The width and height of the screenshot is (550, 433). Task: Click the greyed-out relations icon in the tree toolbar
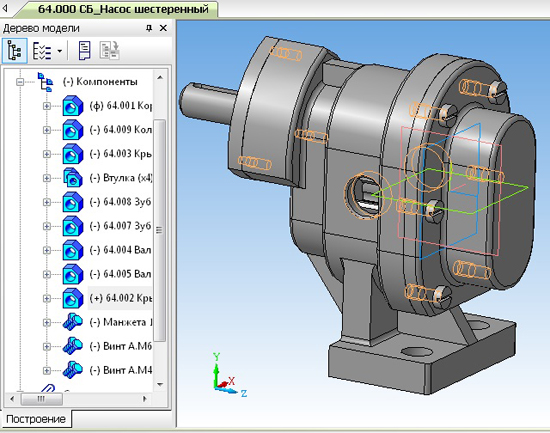(x=110, y=51)
